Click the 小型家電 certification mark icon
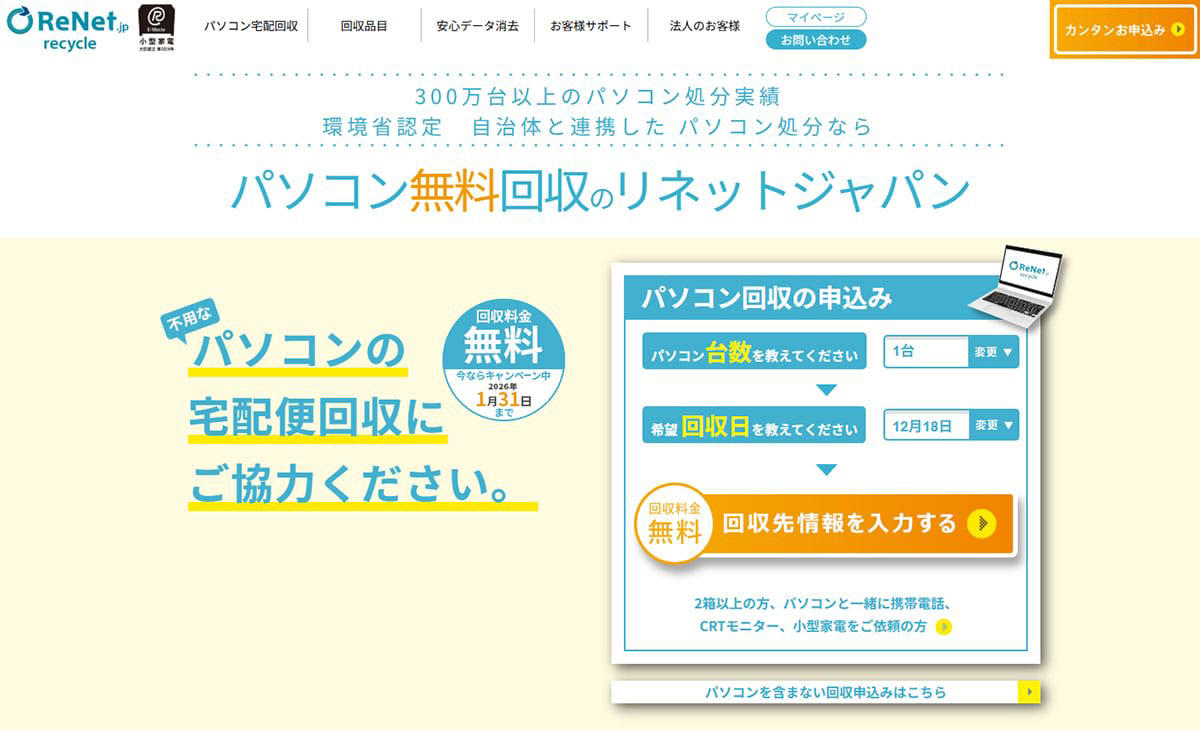This screenshot has width=1200, height=731. [x=157, y=28]
